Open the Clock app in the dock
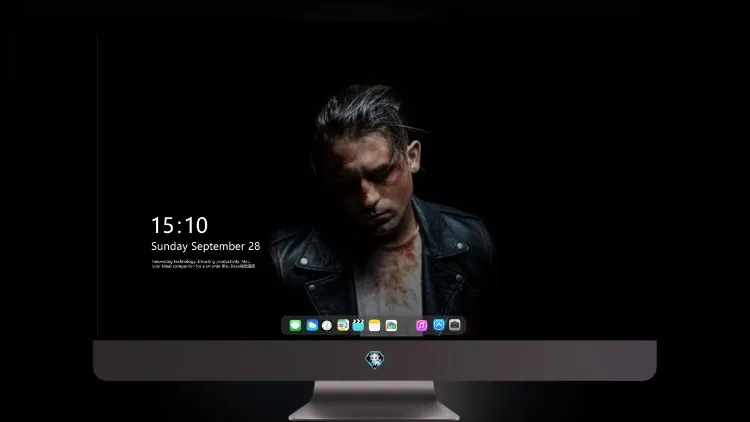 click(x=327, y=325)
